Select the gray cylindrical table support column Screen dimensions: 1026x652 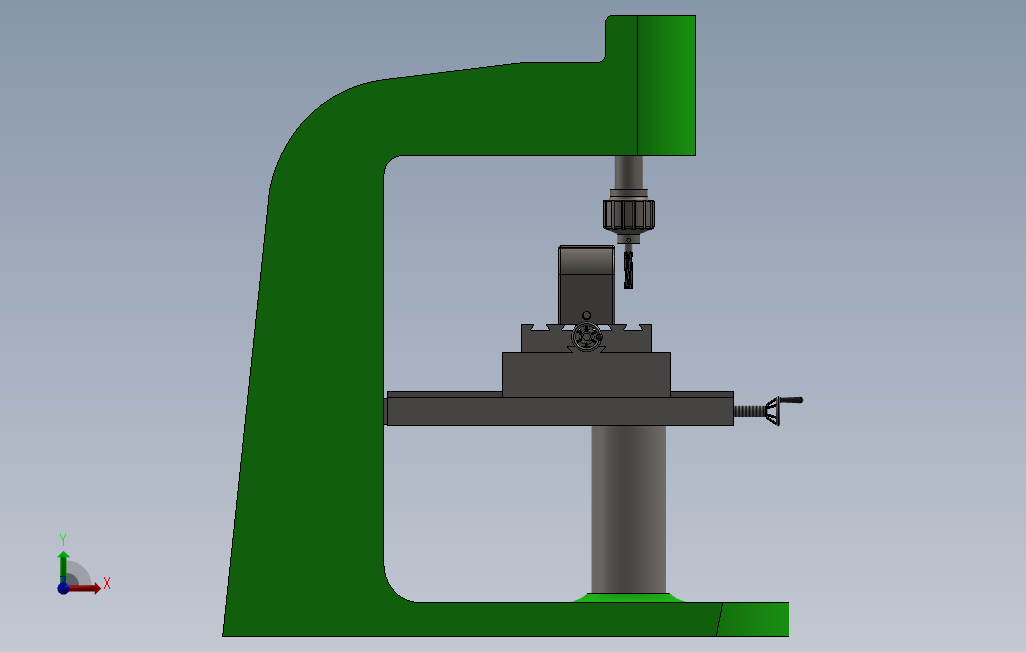(629, 509)
